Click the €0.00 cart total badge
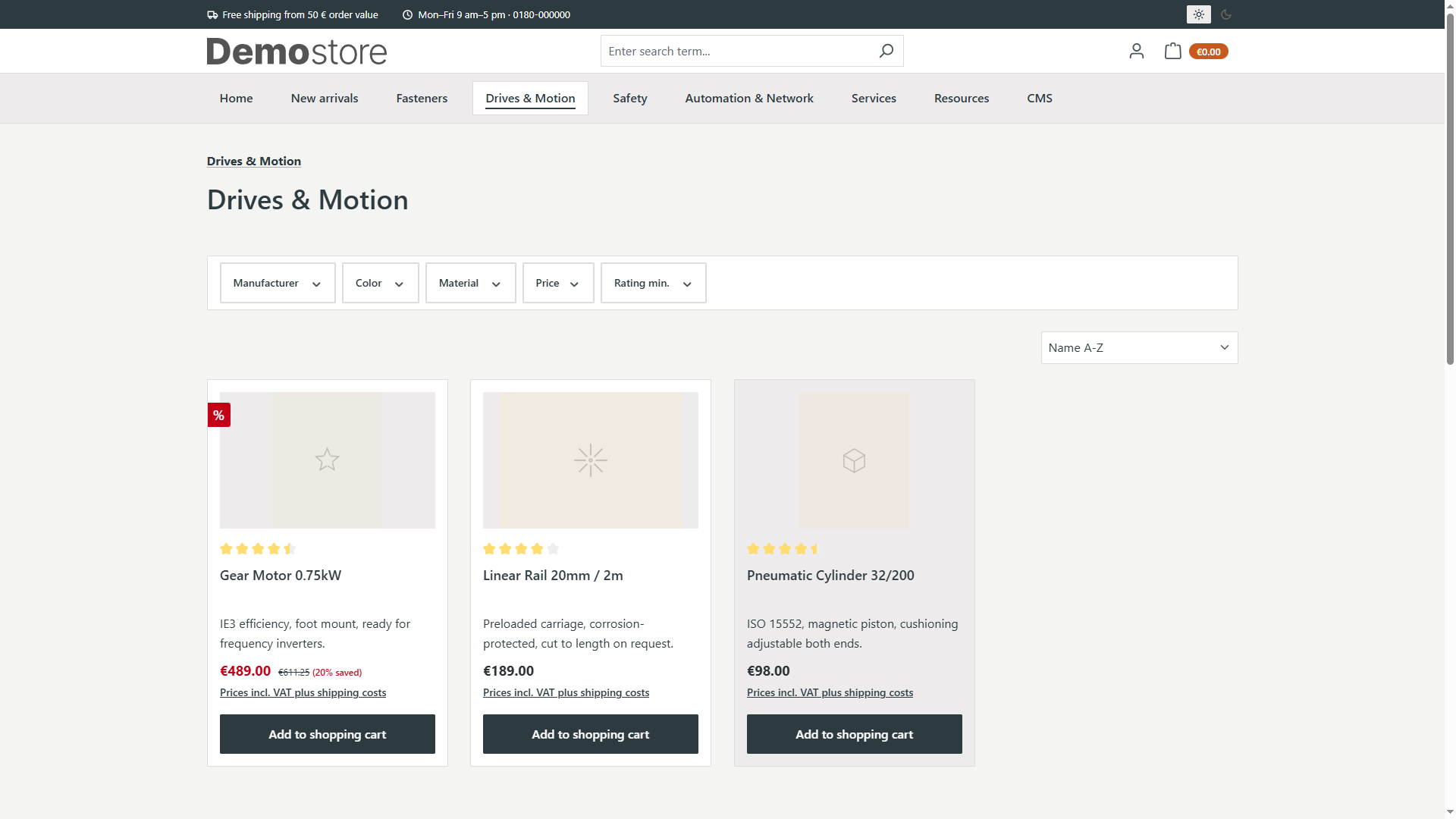 (x=1208, y=52)
